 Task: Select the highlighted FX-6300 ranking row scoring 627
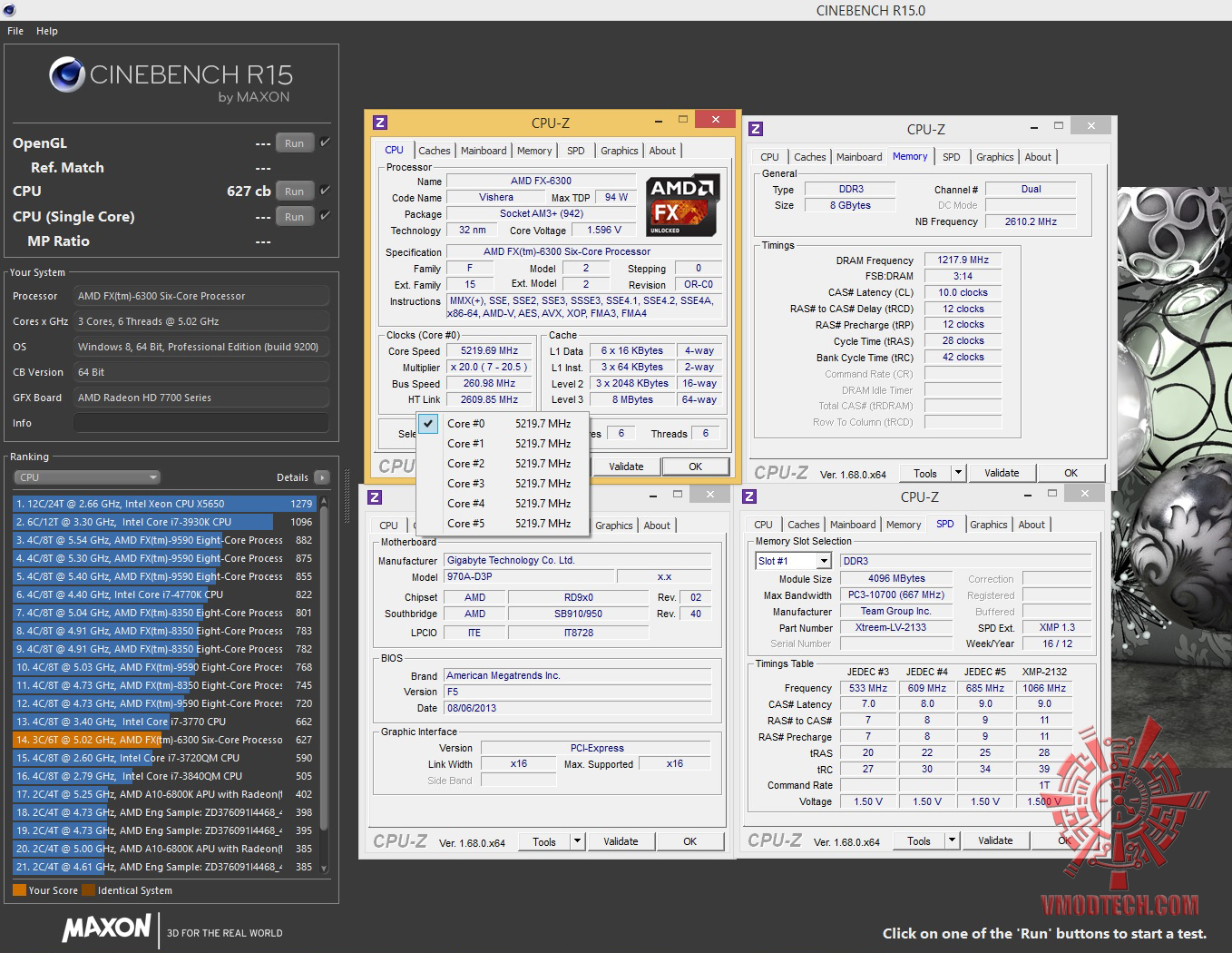pos(164,740)
